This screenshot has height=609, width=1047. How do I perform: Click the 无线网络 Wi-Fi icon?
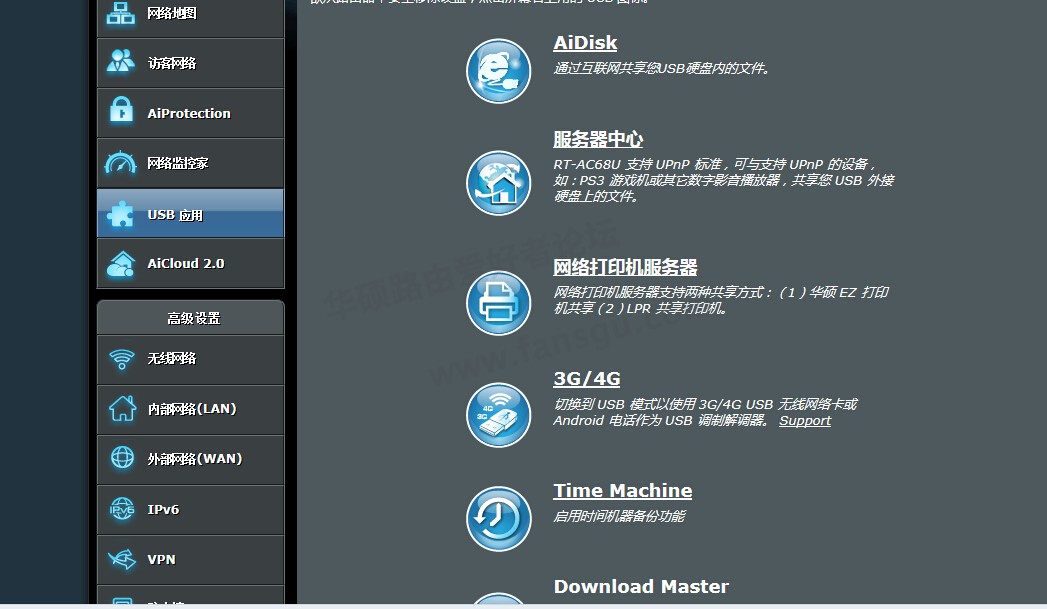point(122,359)
